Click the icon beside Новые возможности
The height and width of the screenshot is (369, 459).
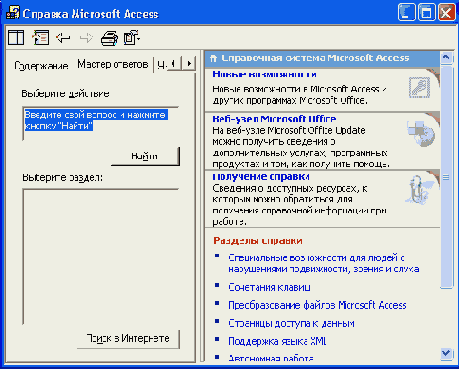[419, 87]
